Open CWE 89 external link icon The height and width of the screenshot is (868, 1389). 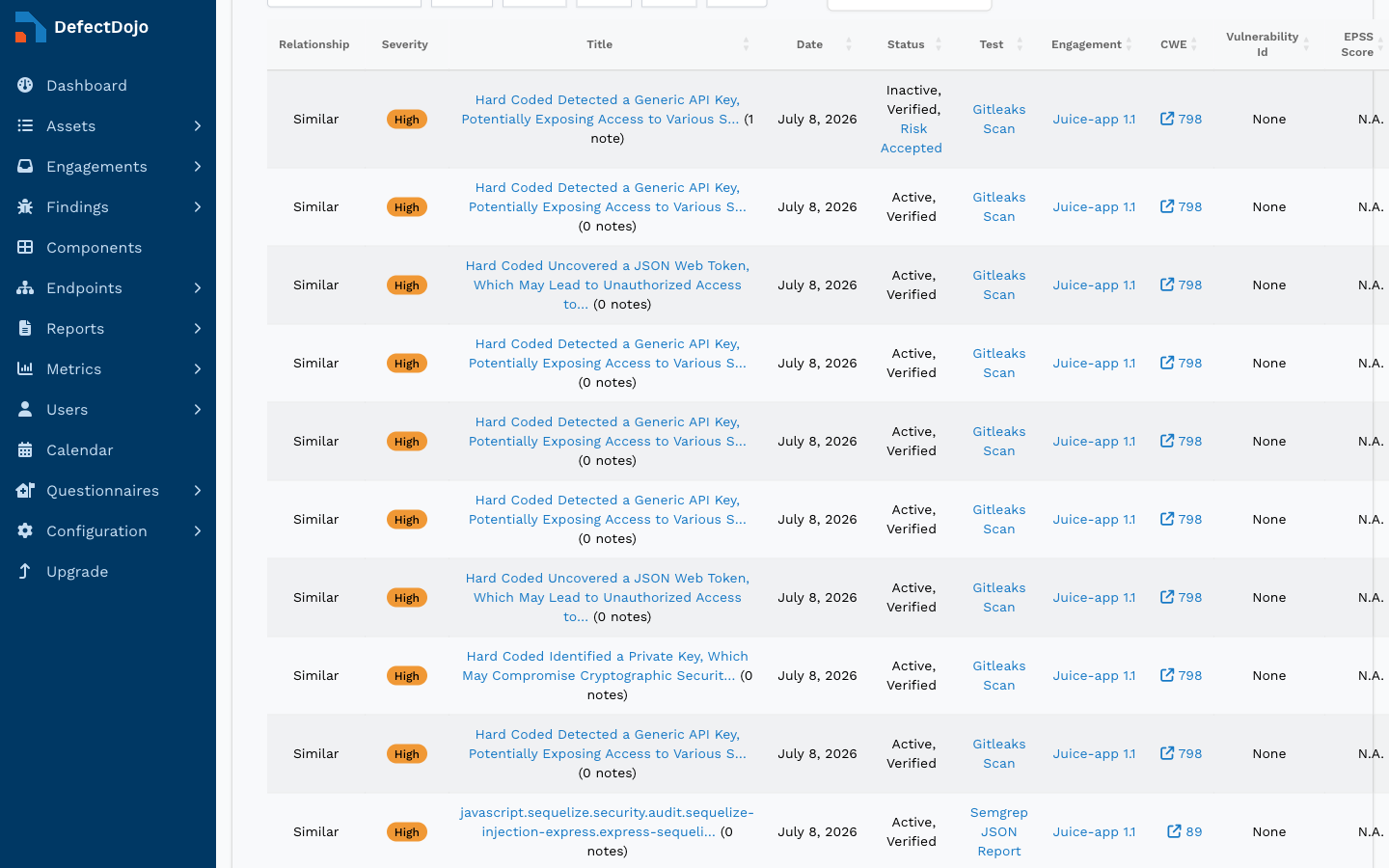click(x=1174, y=831)
